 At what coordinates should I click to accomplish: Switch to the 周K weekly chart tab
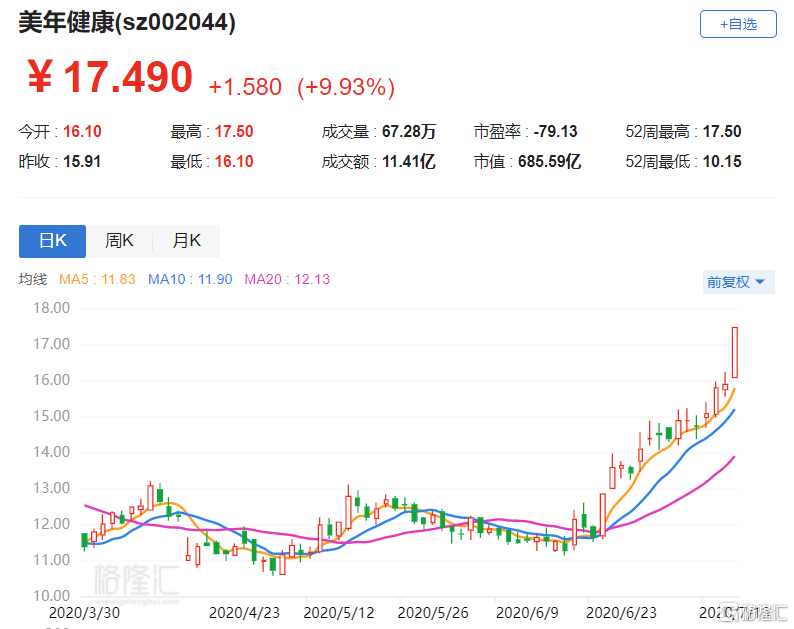pos(119,241)
